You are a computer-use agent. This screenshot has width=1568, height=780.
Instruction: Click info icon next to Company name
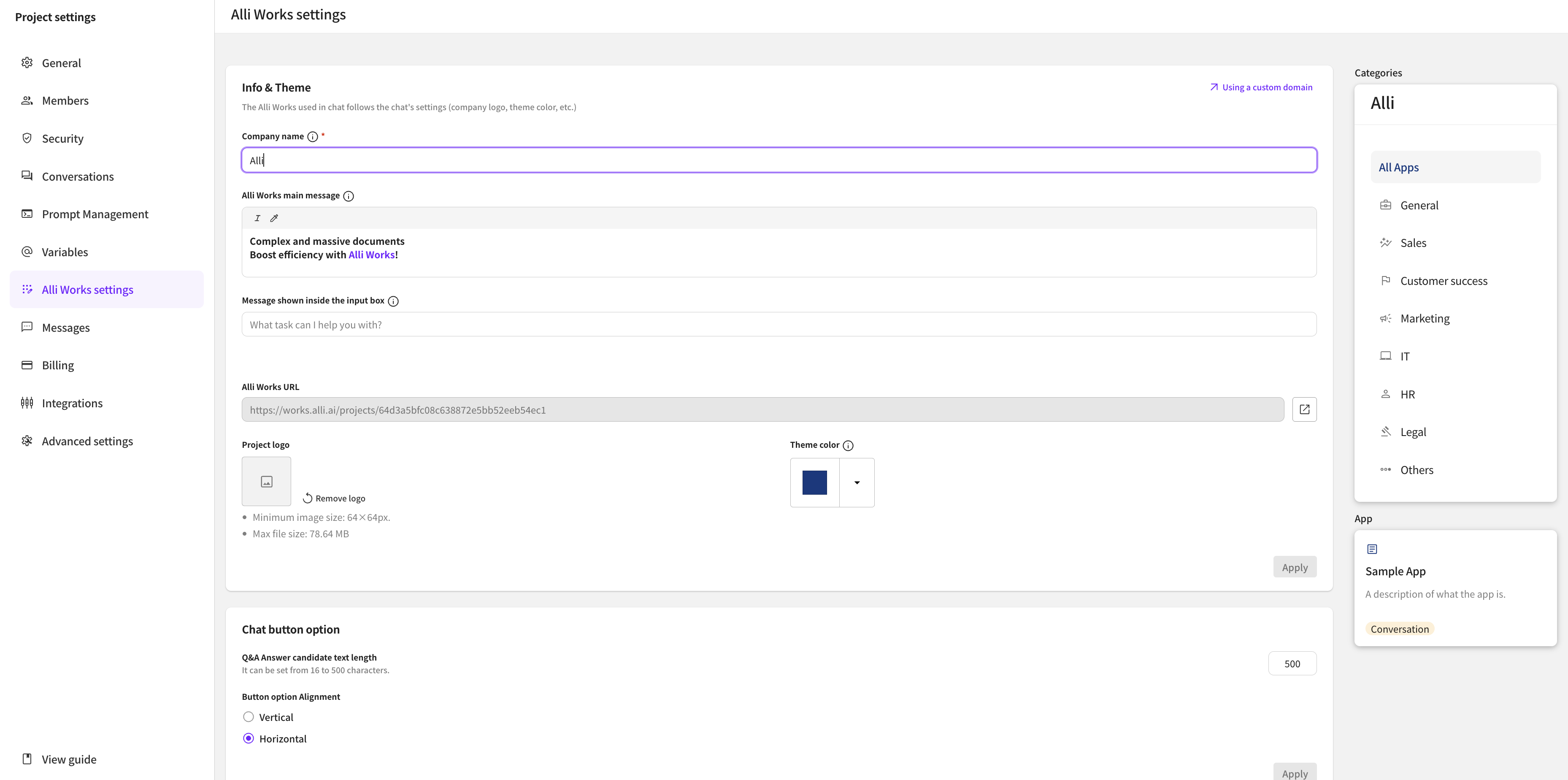[312, 137]
